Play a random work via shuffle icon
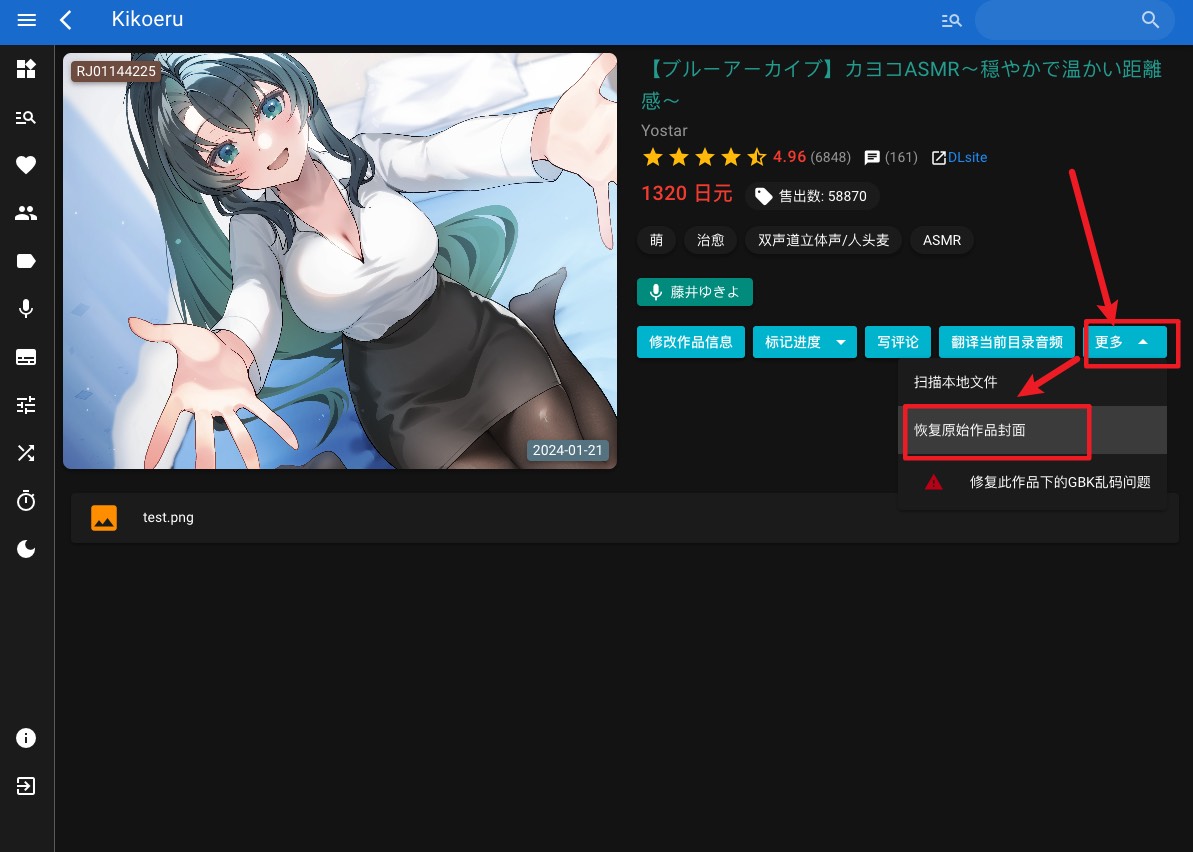The image size is (1193, 852). coord(26,452)
